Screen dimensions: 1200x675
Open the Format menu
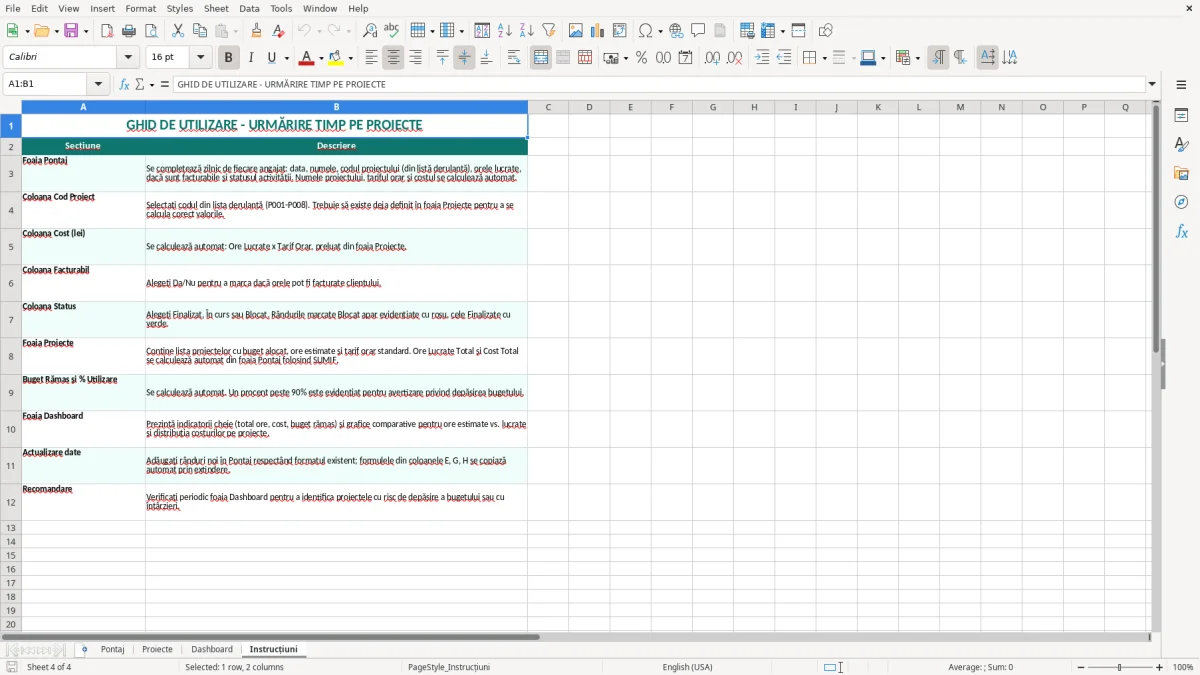[140, 8]
